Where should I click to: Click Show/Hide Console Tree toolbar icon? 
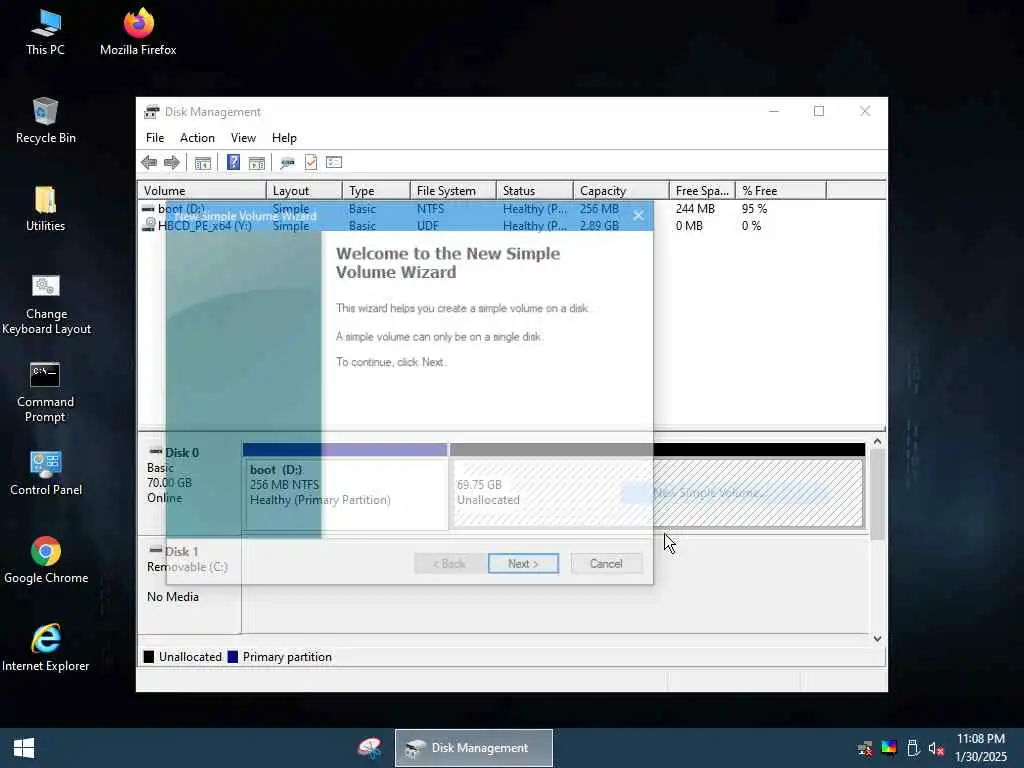coord(202,163)
